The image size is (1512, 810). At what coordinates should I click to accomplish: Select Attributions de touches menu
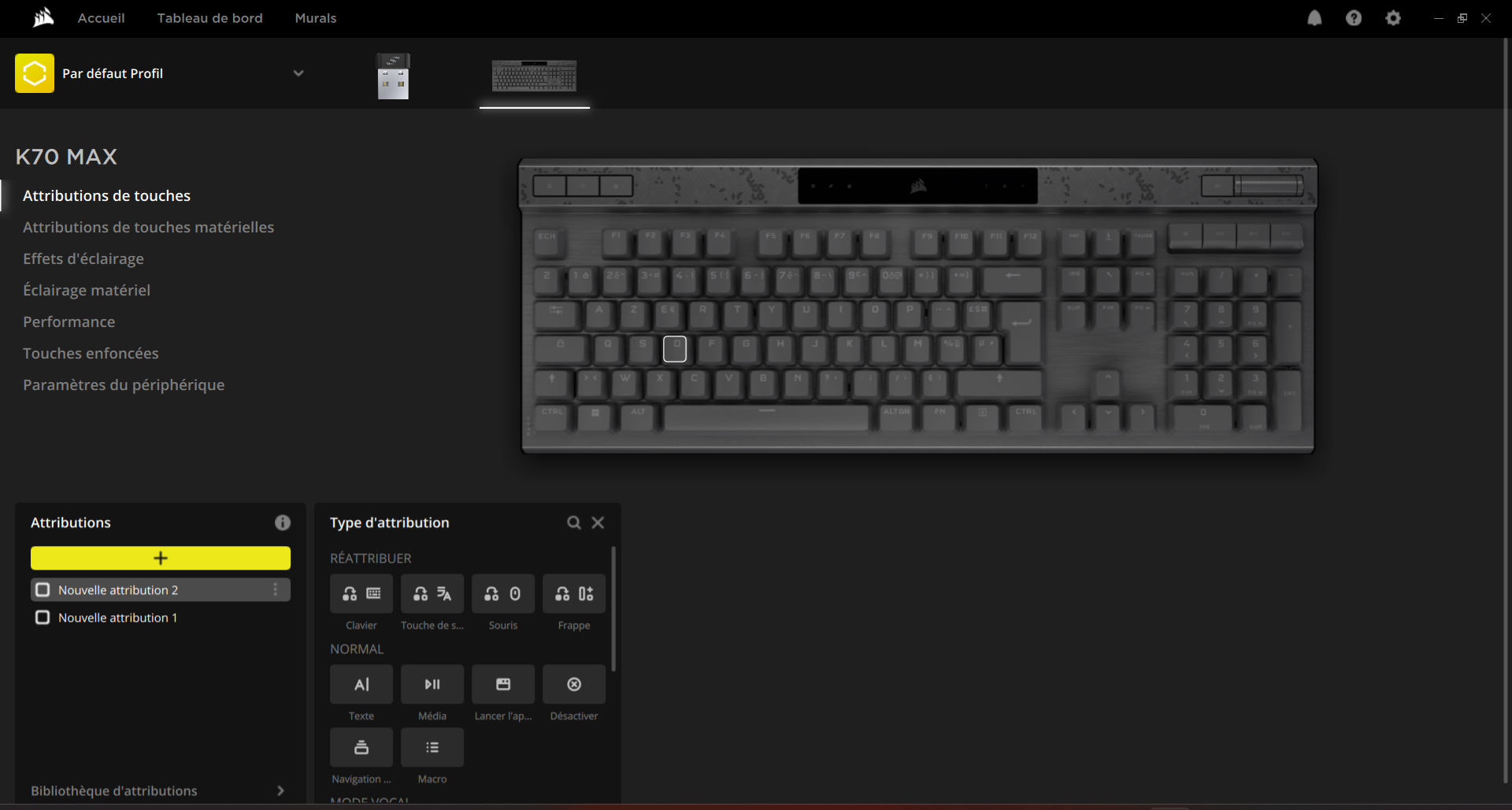[x=106, y=195]
